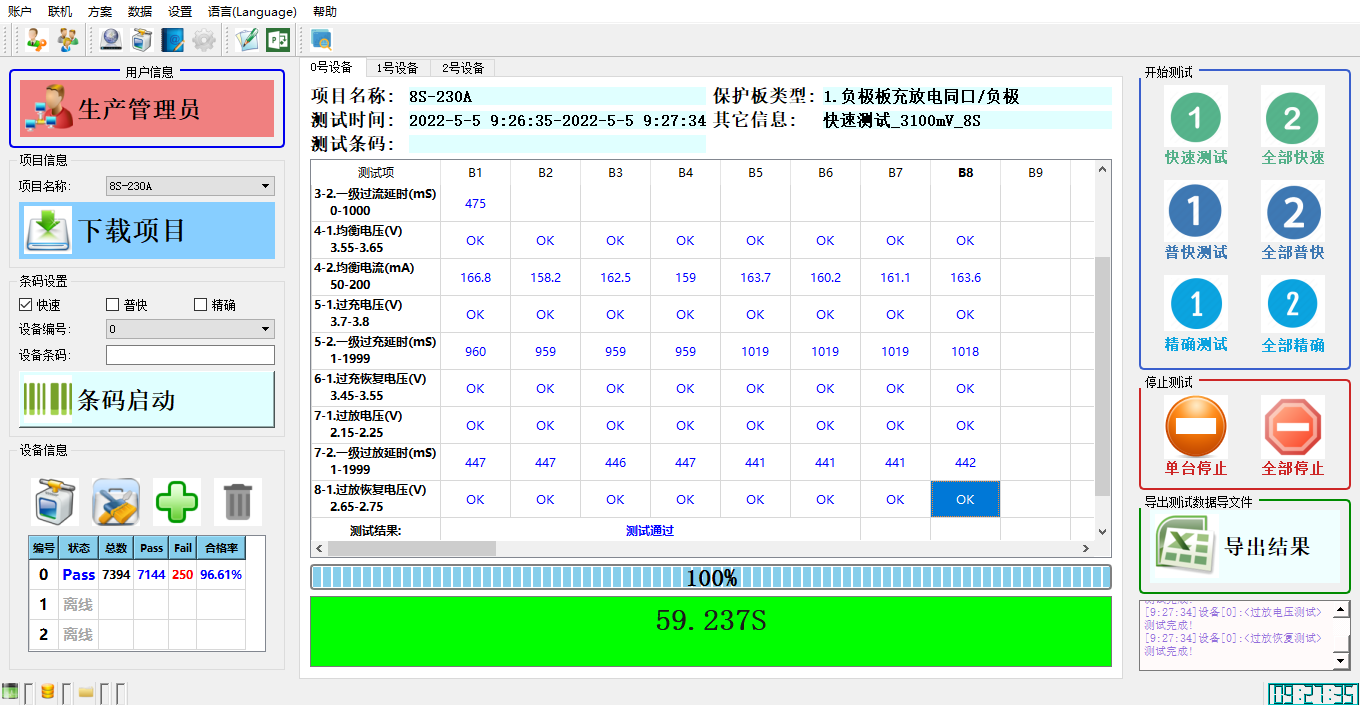Viewport: 1360px width, 705px height.
Task: Click the 导出结果 button
Action: point(1244,546)
